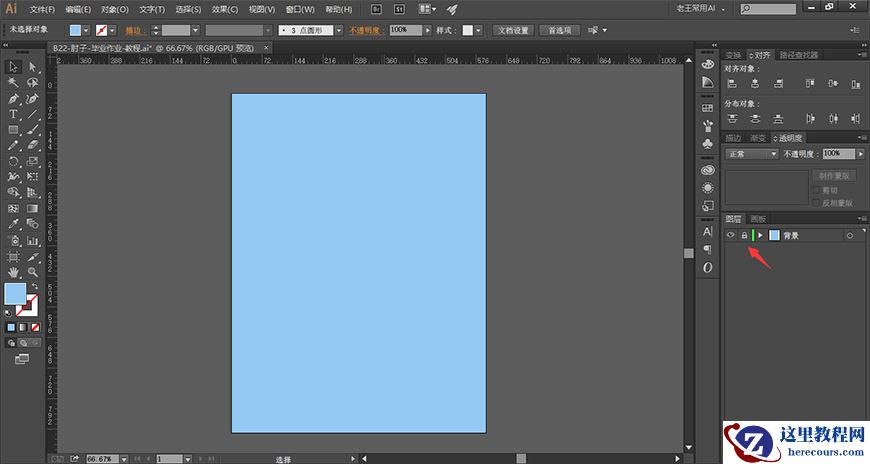Unlock the 背景 layer lock icon
The image size is (870, 464).
[x=743, y=235]
